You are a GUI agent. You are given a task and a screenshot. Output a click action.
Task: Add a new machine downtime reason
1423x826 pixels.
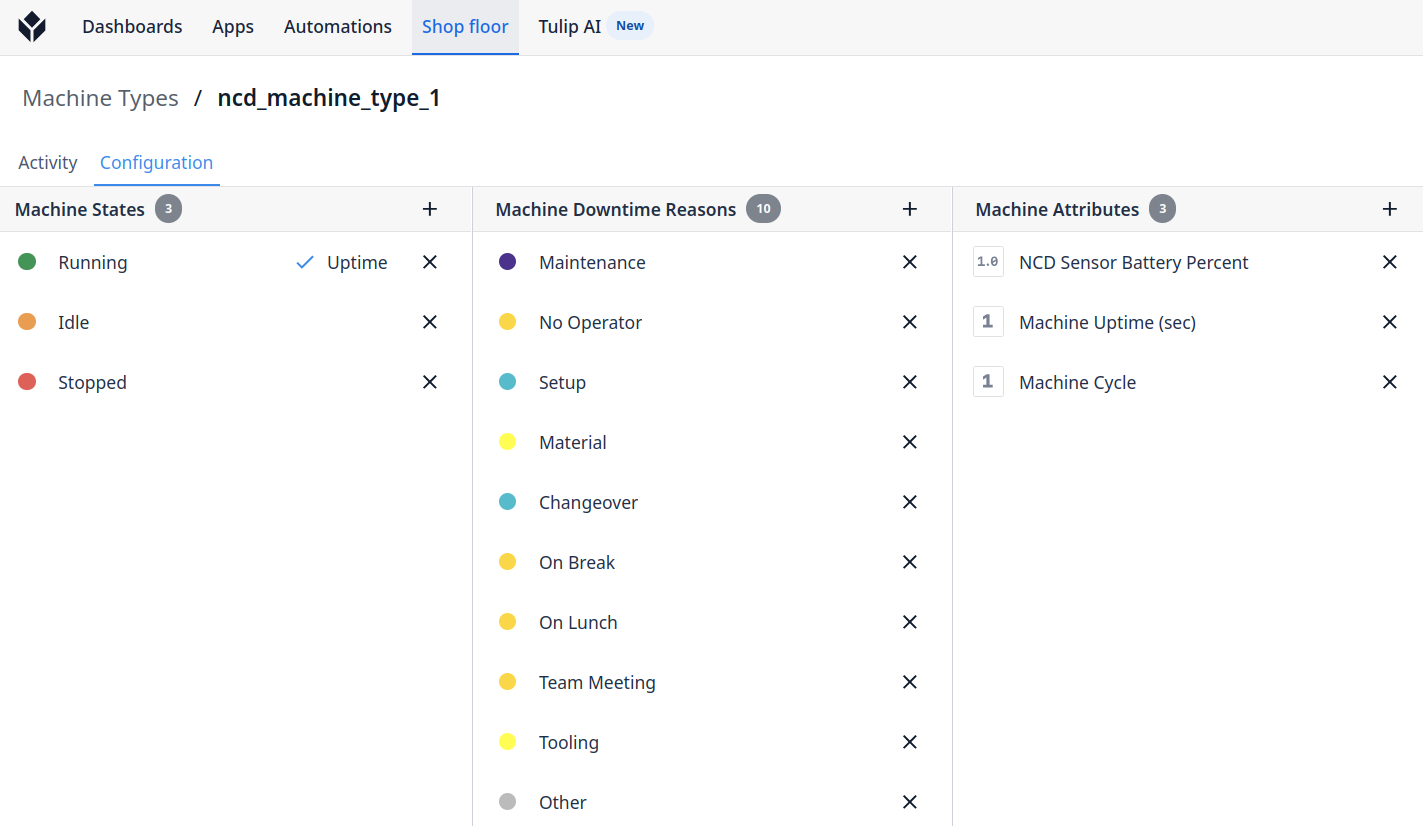(x=910, y=209)
